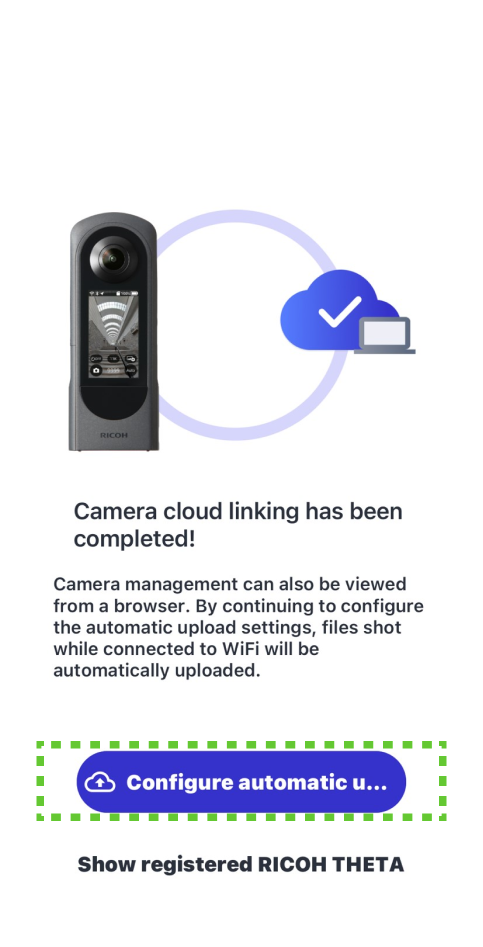Click the Wi-Fi status icon on camera display
Screen dimensions: 483x947
(92, 294)
